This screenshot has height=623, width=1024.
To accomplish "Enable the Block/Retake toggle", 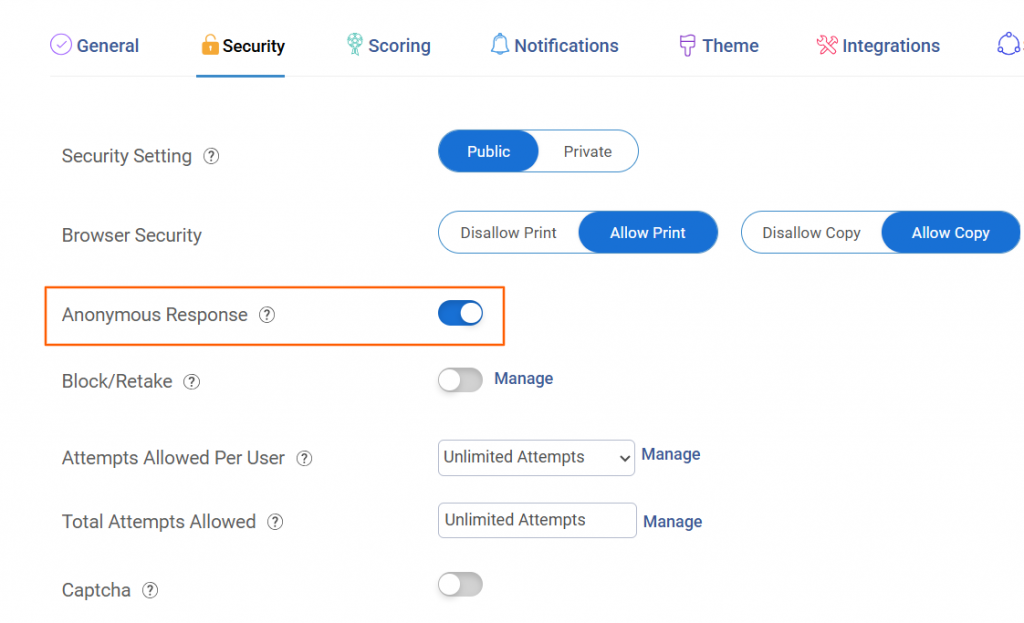I will [460, 380].
